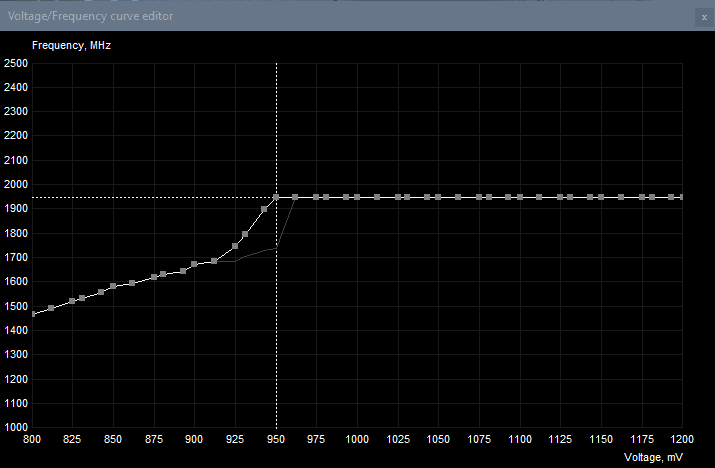Click the '1000' frequency axis value at left
715x468 pixels.
(x=16, y=427)
